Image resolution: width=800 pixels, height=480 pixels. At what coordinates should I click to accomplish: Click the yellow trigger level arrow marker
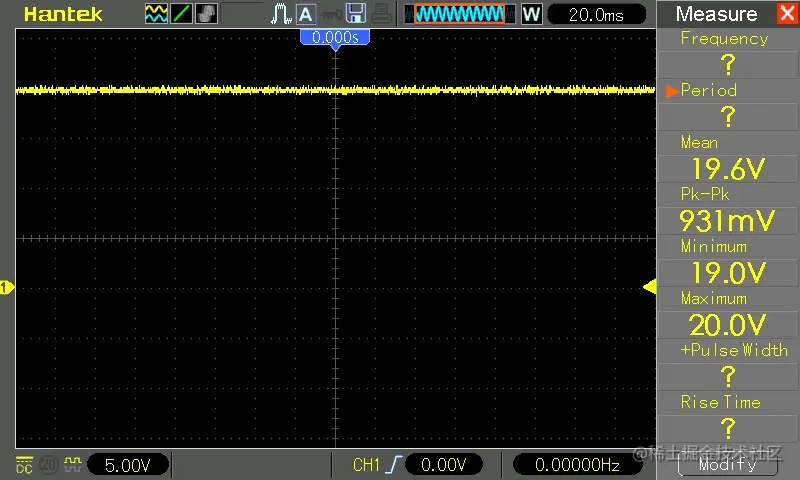649,287
